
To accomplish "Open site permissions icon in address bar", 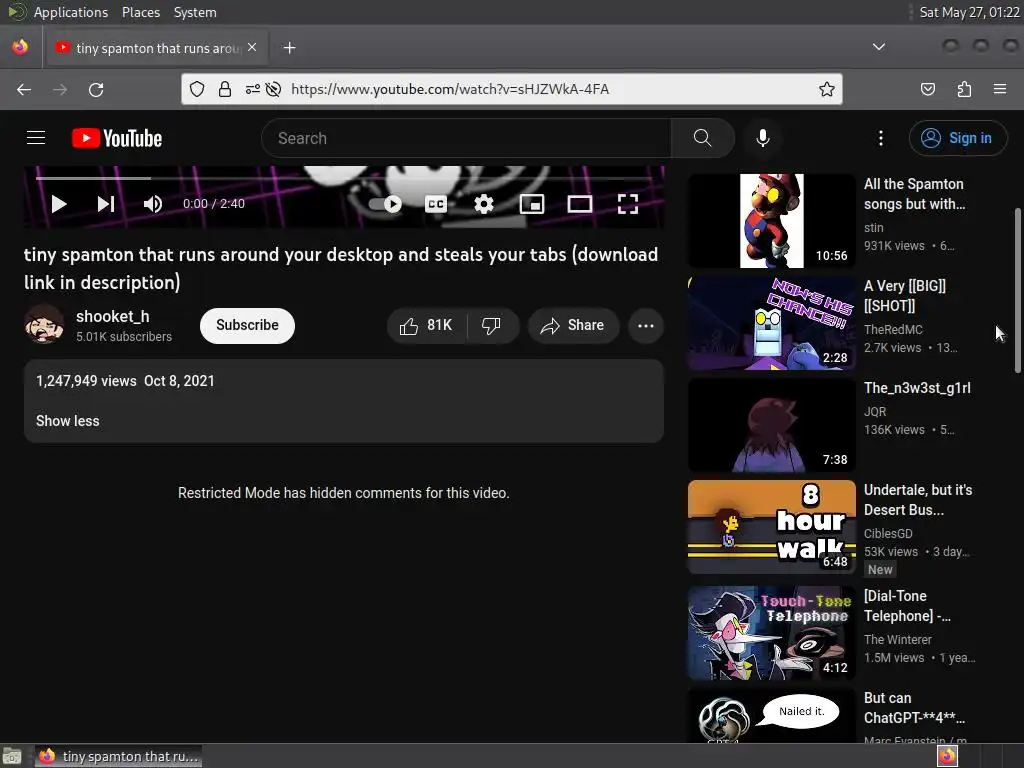I will click(253, 89).
